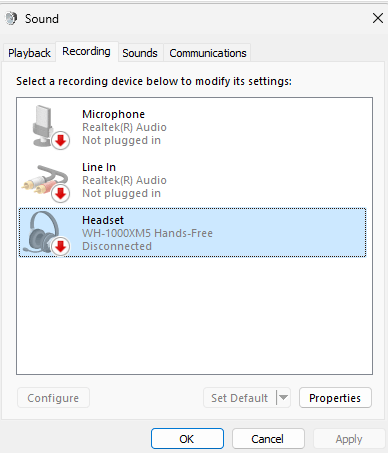Open Properties for the selected Headset
The image size is (388, 453).
tap(335, 398)
